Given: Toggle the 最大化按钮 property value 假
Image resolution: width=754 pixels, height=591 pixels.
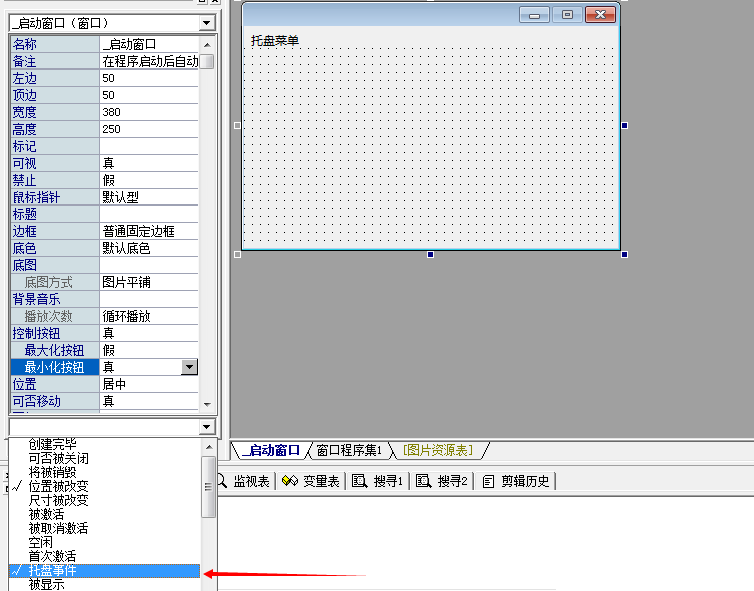Looking at the screenshot, I should point(149,350).
